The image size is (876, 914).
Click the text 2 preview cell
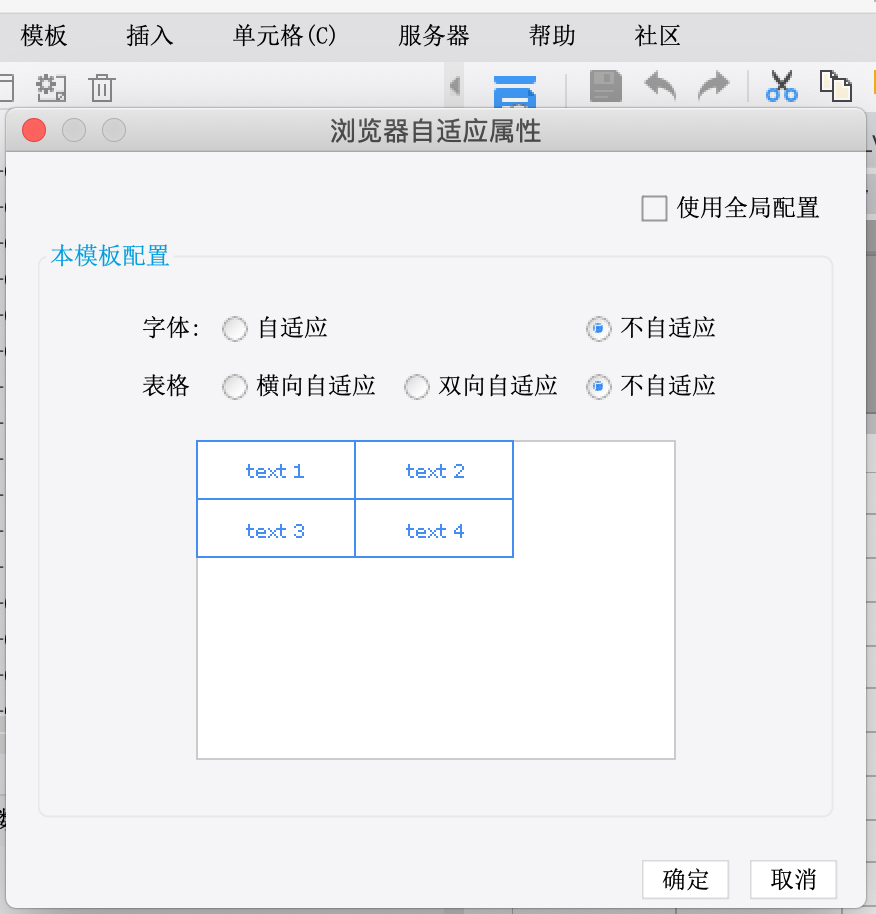tap(434, 470)
